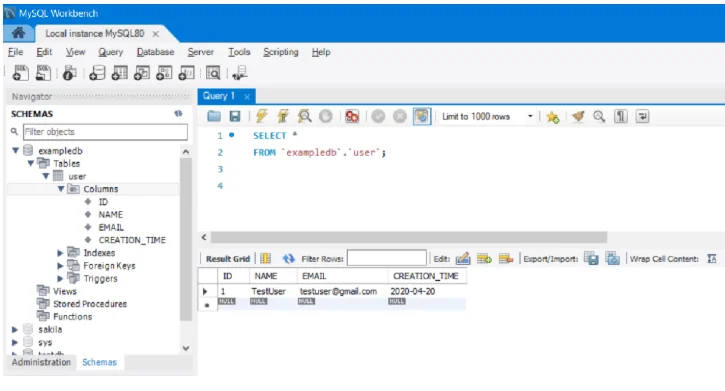The image size is (725, 391).
Task: Rollback transaction X icon
Action: point(399,116)
